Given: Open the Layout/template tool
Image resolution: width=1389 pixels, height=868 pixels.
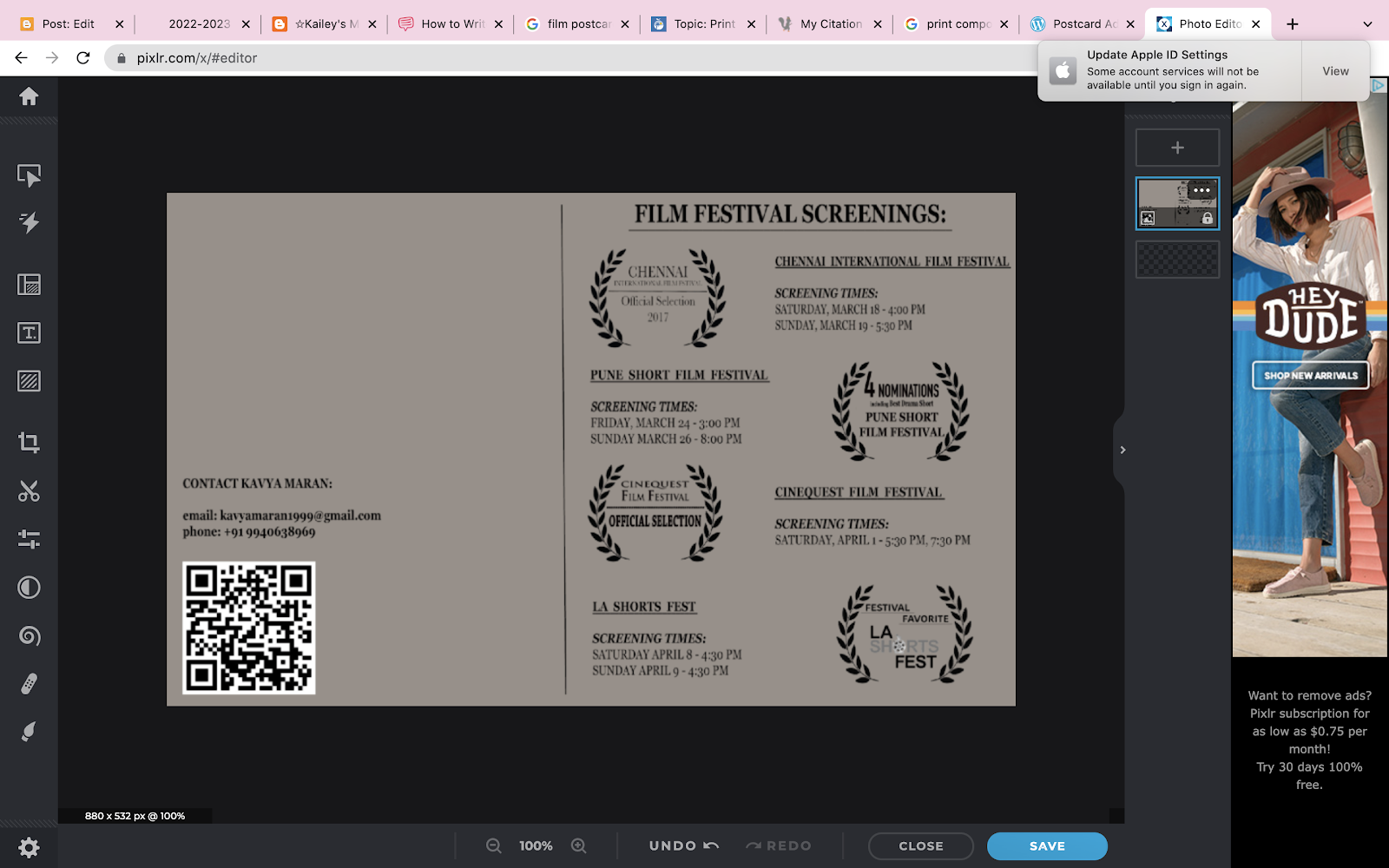Looking at the screenshot, I should click(x=29, y=285).
